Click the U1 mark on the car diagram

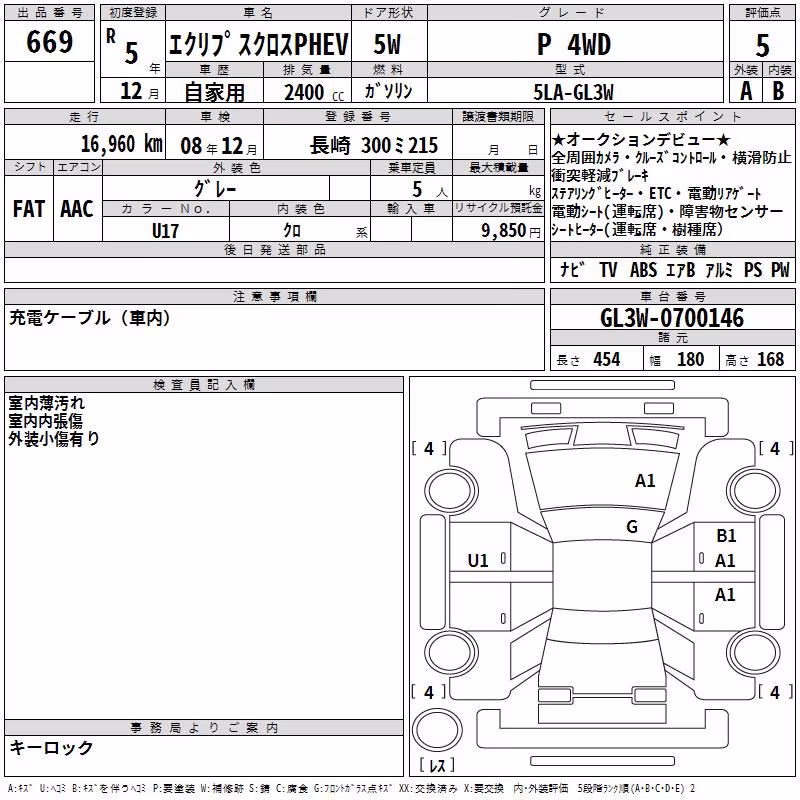(478, 561)
